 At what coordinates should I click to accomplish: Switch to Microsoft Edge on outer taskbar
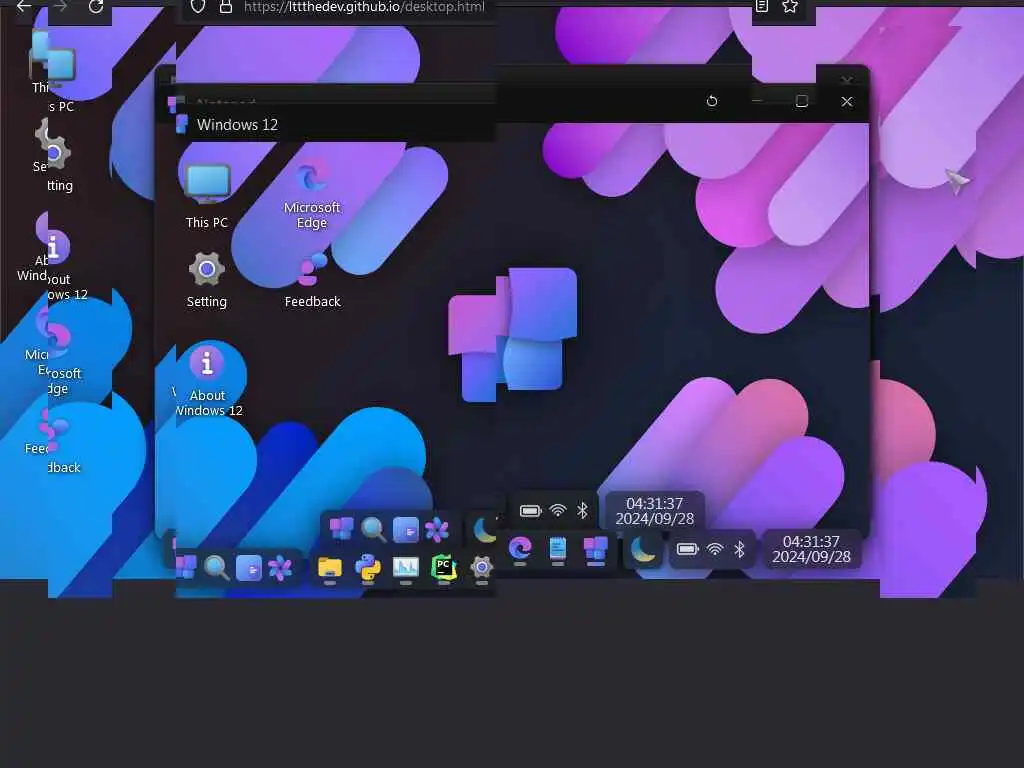(x=520, y=549)
